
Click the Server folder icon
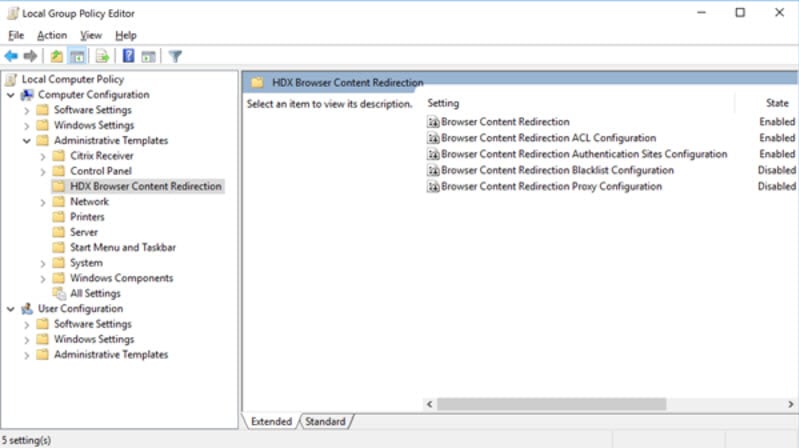click(x=59, y=232)
